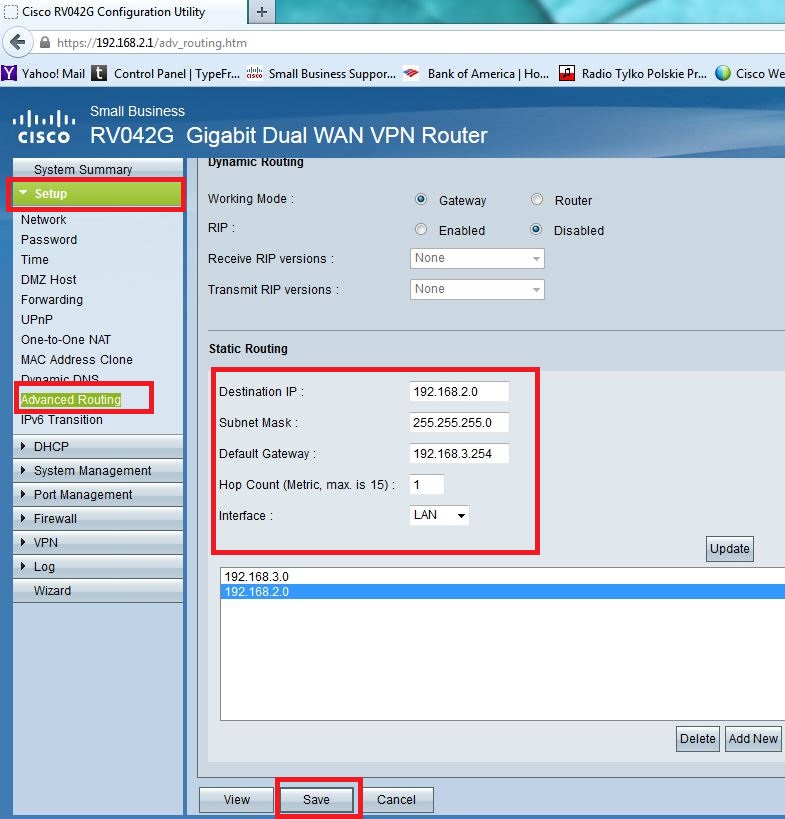Go to Advanced Routing page

(x=71, y=400)
